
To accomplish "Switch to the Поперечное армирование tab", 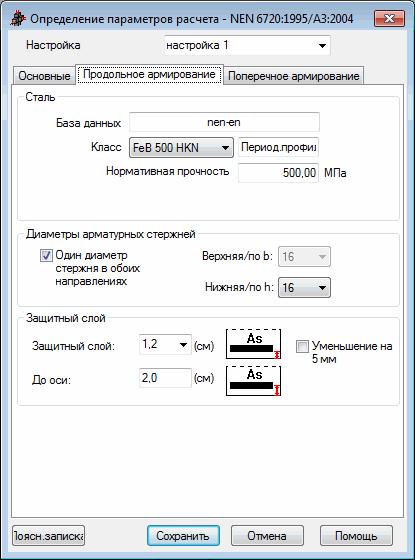I will (x=294, y=76).
